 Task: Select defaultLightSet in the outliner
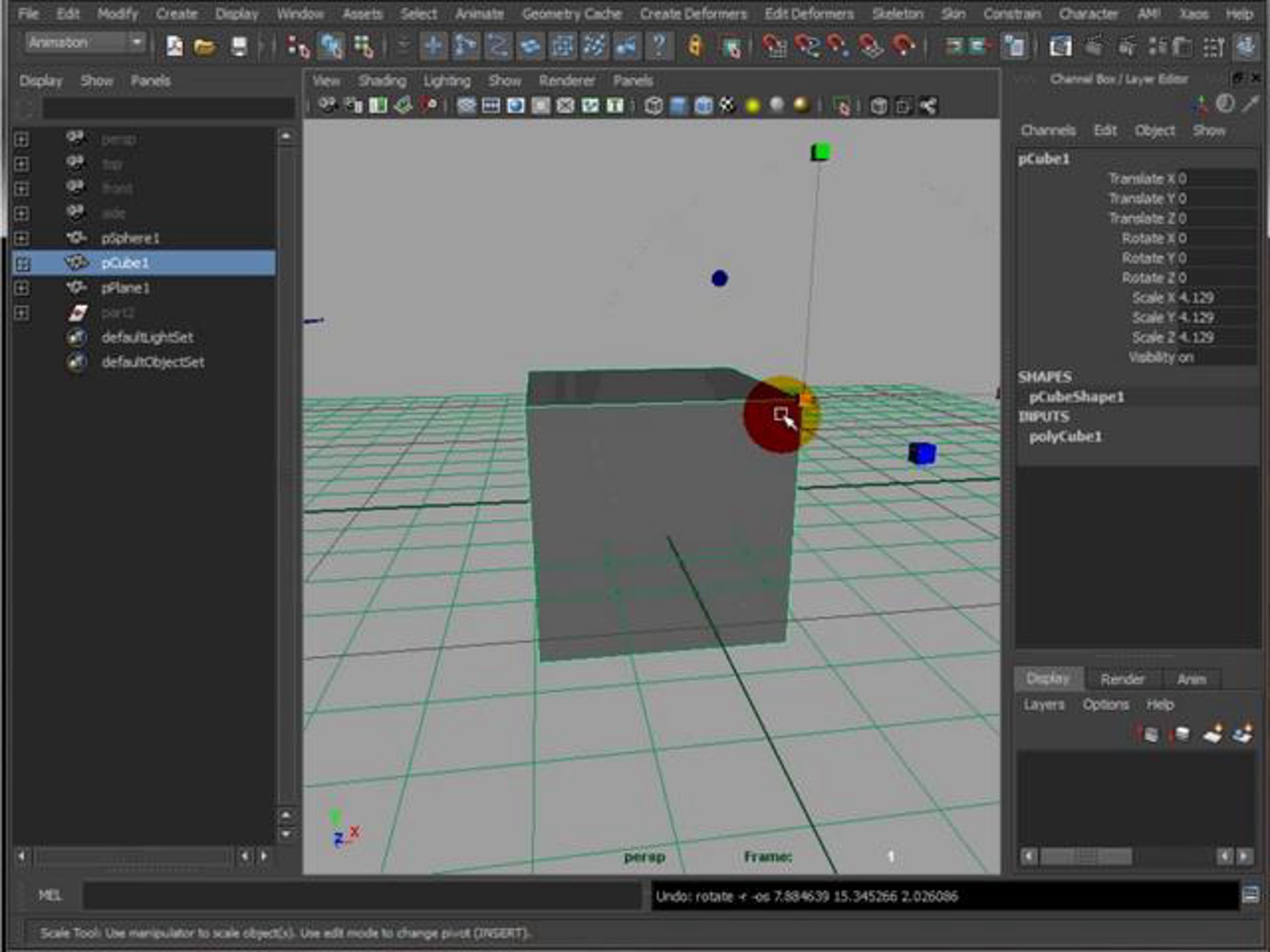(x=147, y=337)
